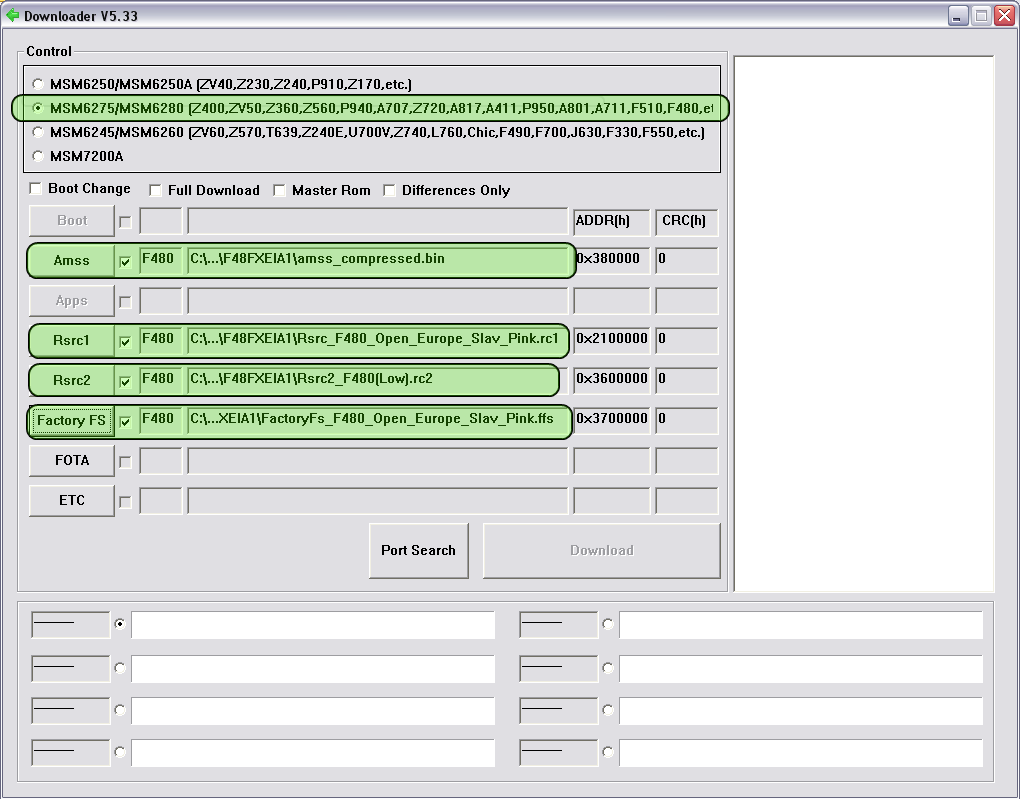Enable the Differences Only checkbox

coord(389,189)
